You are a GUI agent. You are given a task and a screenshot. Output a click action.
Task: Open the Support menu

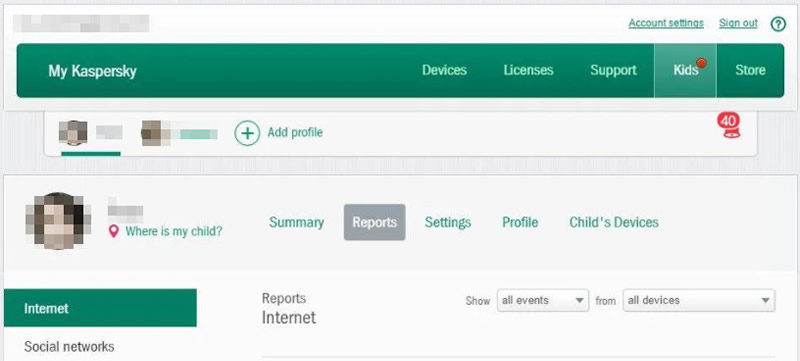(613, 70)
